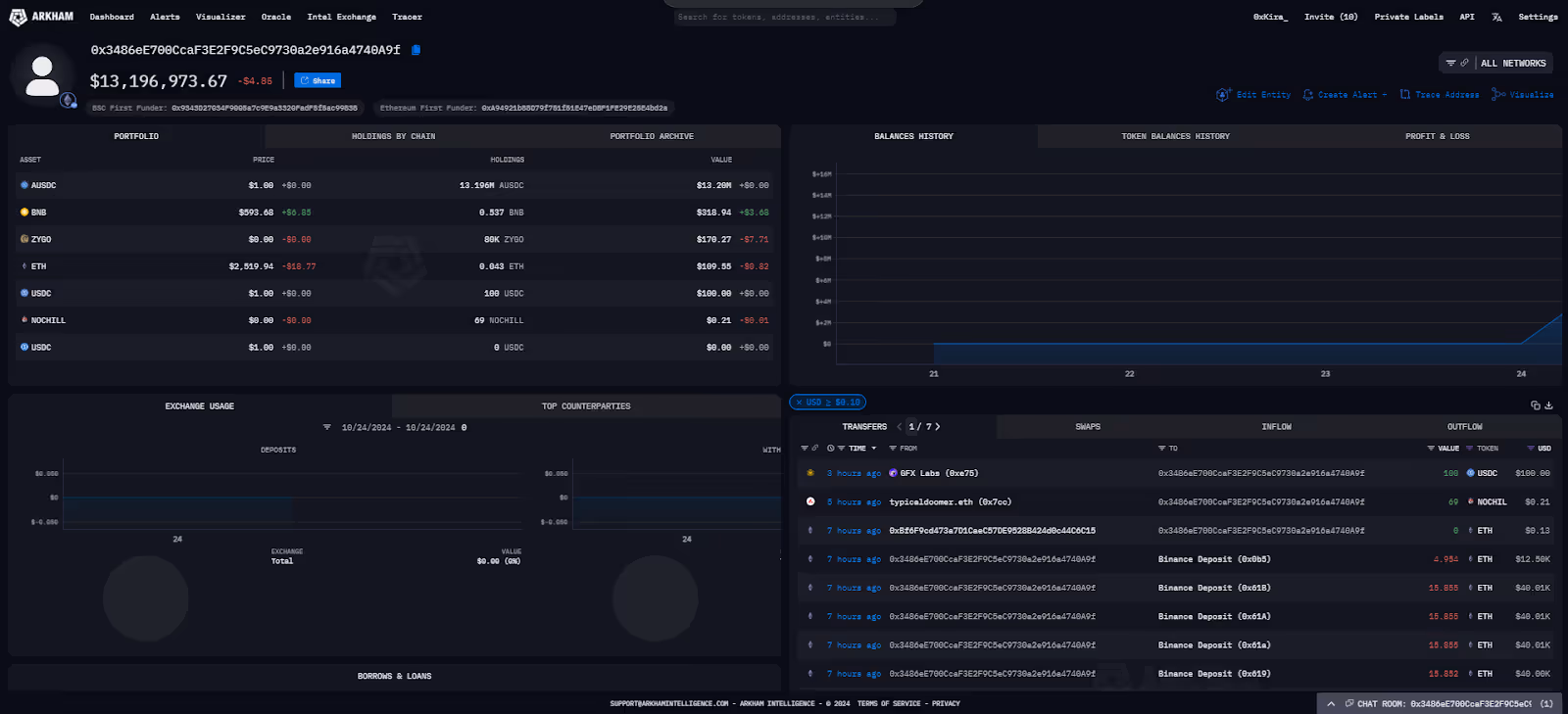Viewport: 1568px width, 714px height.
Task: Open Tracer in the top navigation
Action: [407, 17]
